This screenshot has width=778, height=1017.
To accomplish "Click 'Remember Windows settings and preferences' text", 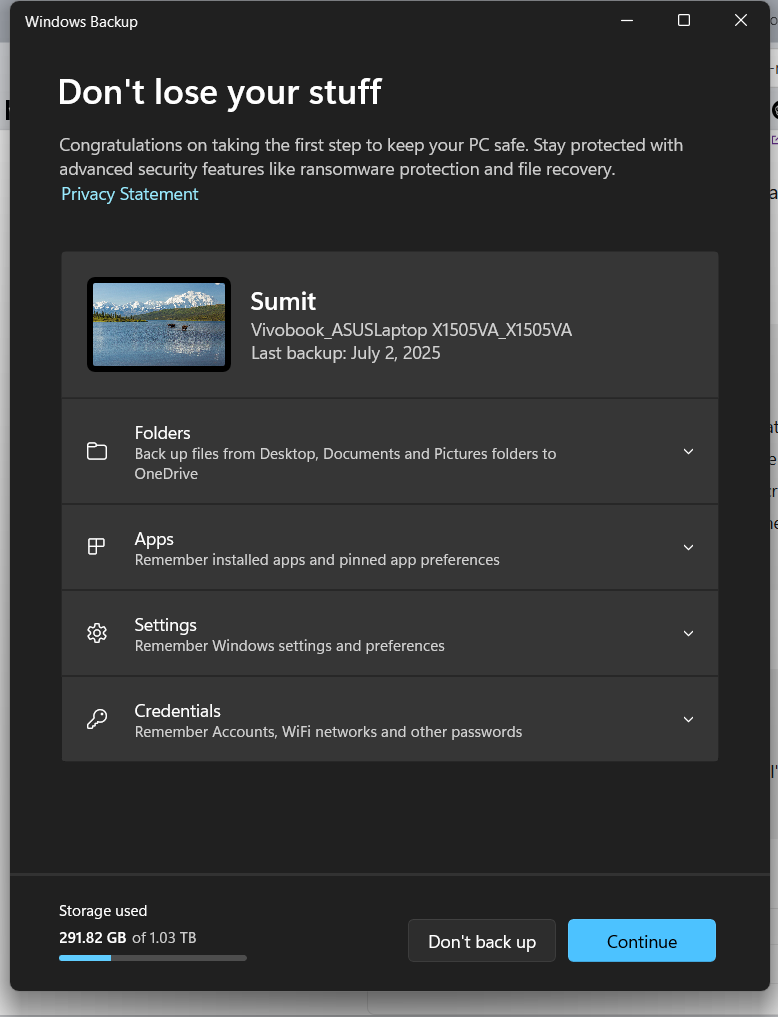I will 289,646.
